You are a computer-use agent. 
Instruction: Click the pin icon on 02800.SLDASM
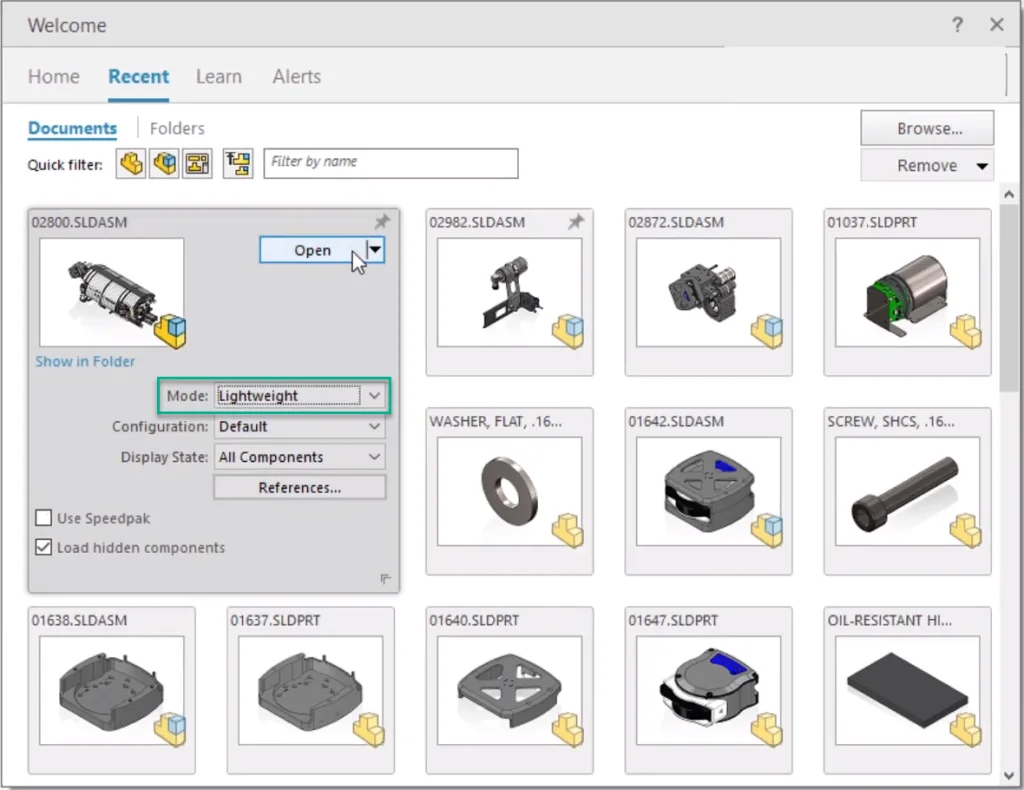pos(382,222)
